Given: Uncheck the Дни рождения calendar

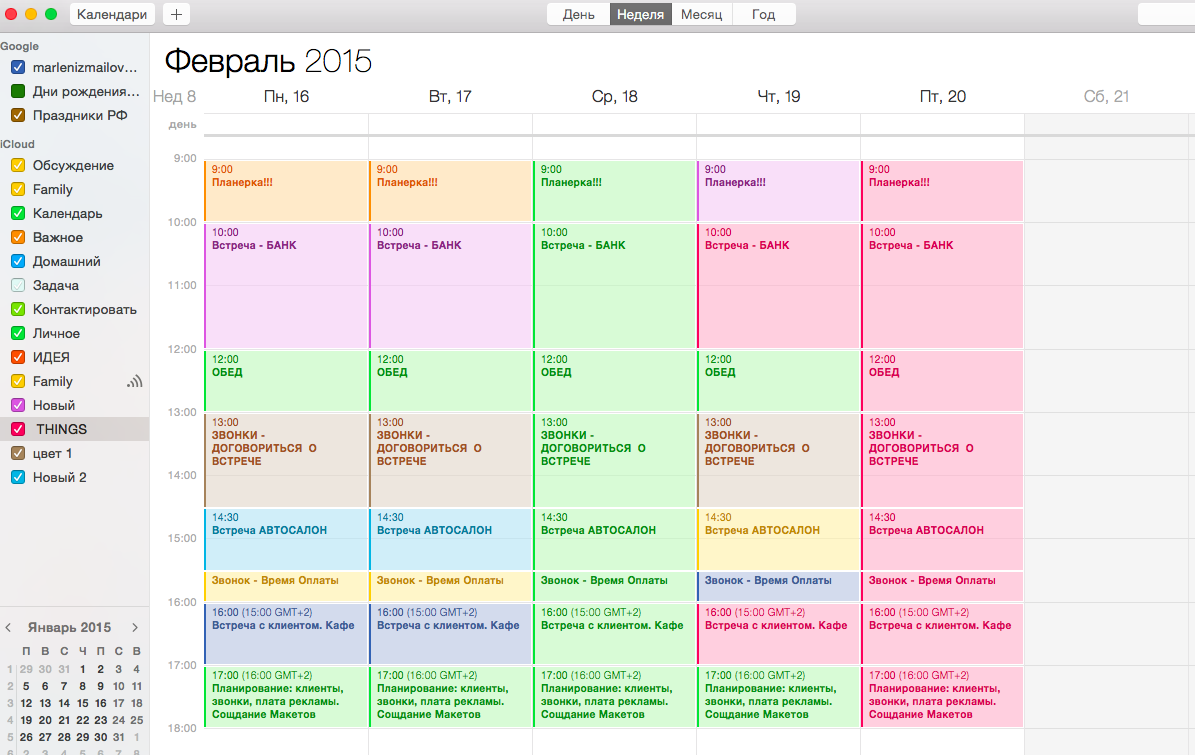Looking at the screenshot, I should [18, 91].
